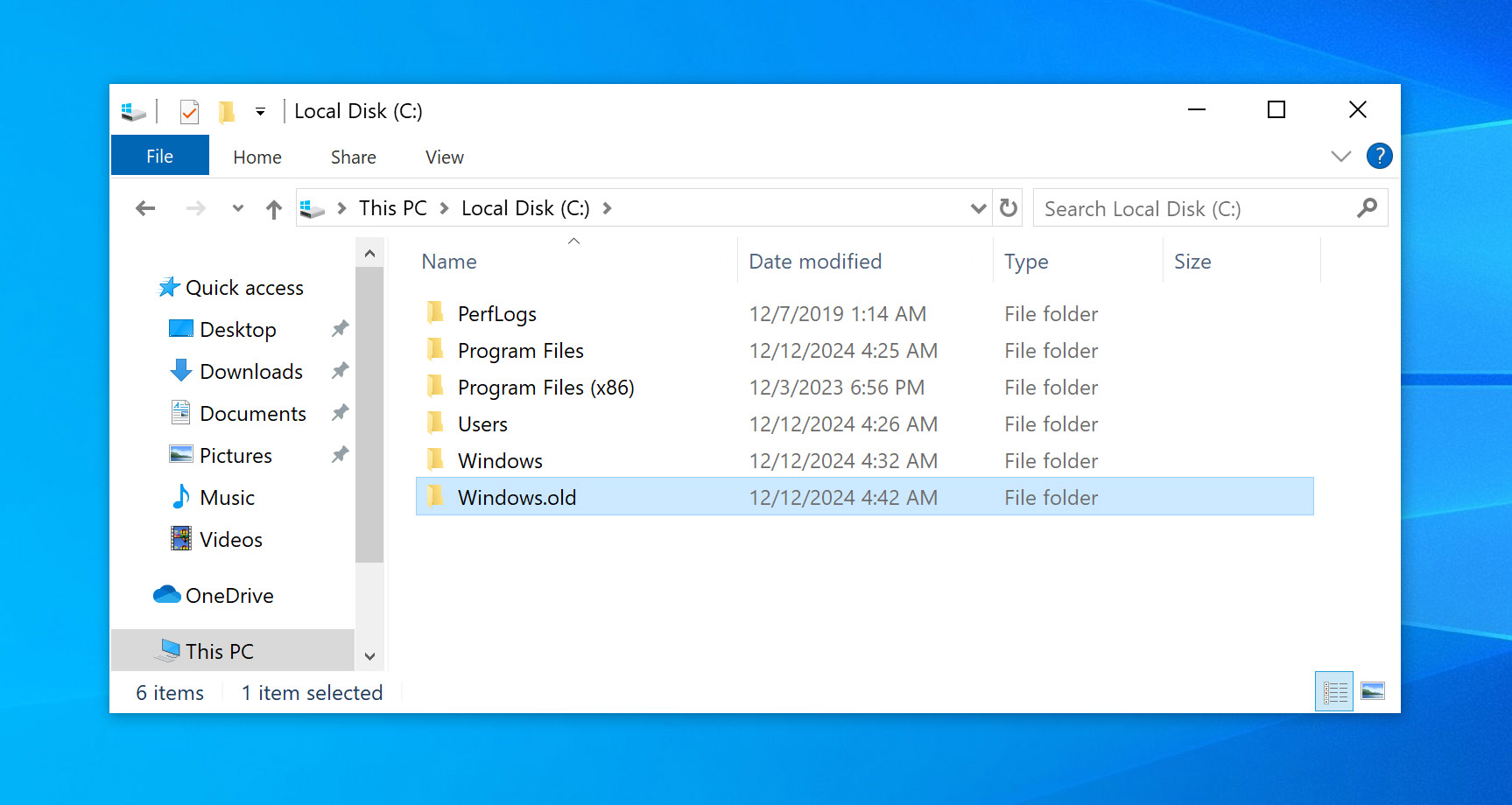Open Help with the question mark icon

[1379, 156]
